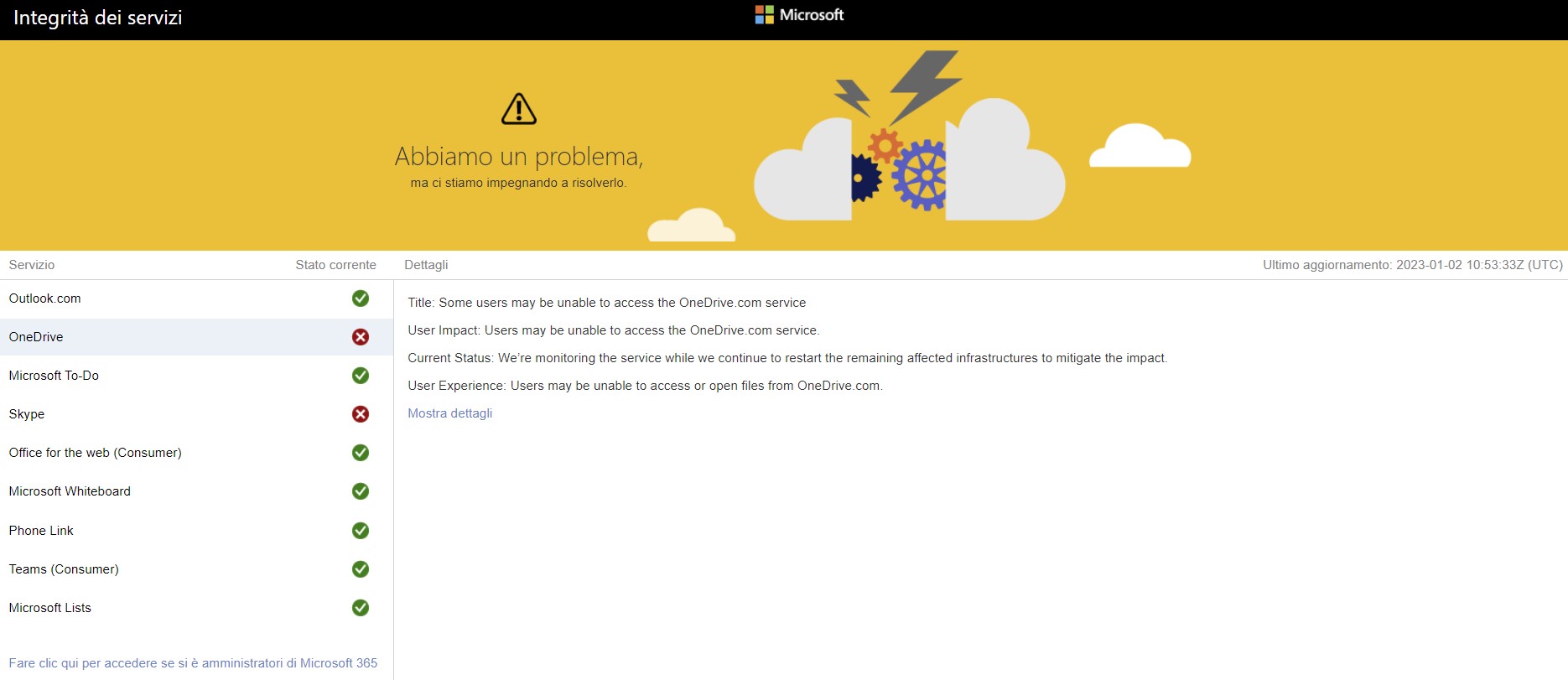1568x680 pixels.
Task: Click green status icon for Phone Link
Action: [x=361, y=531]
